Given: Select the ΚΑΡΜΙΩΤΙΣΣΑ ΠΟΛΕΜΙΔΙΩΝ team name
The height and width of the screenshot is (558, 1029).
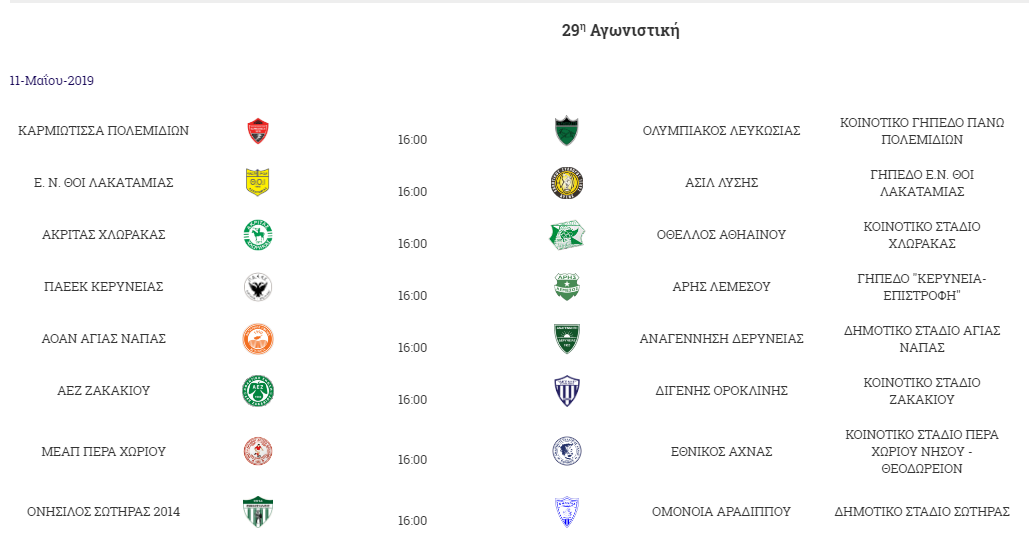Looking at the screenshot, I should tap(103, 131).
